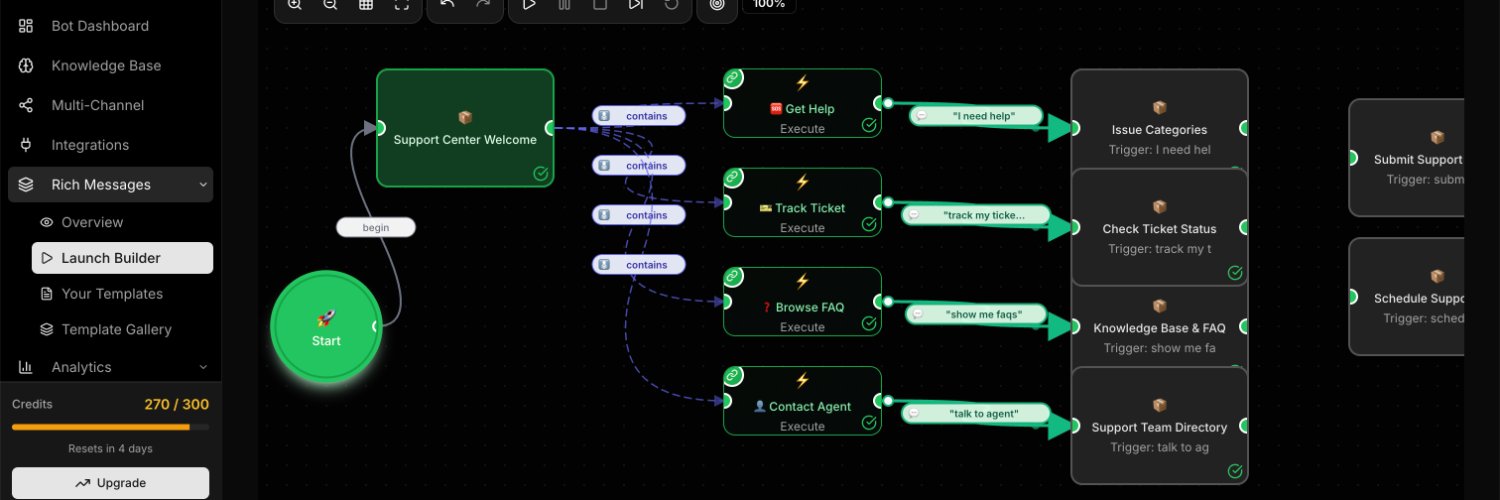Screen dimensions: 1500x500
Task: Click the link icon on Get Help node
Action: 733,78
